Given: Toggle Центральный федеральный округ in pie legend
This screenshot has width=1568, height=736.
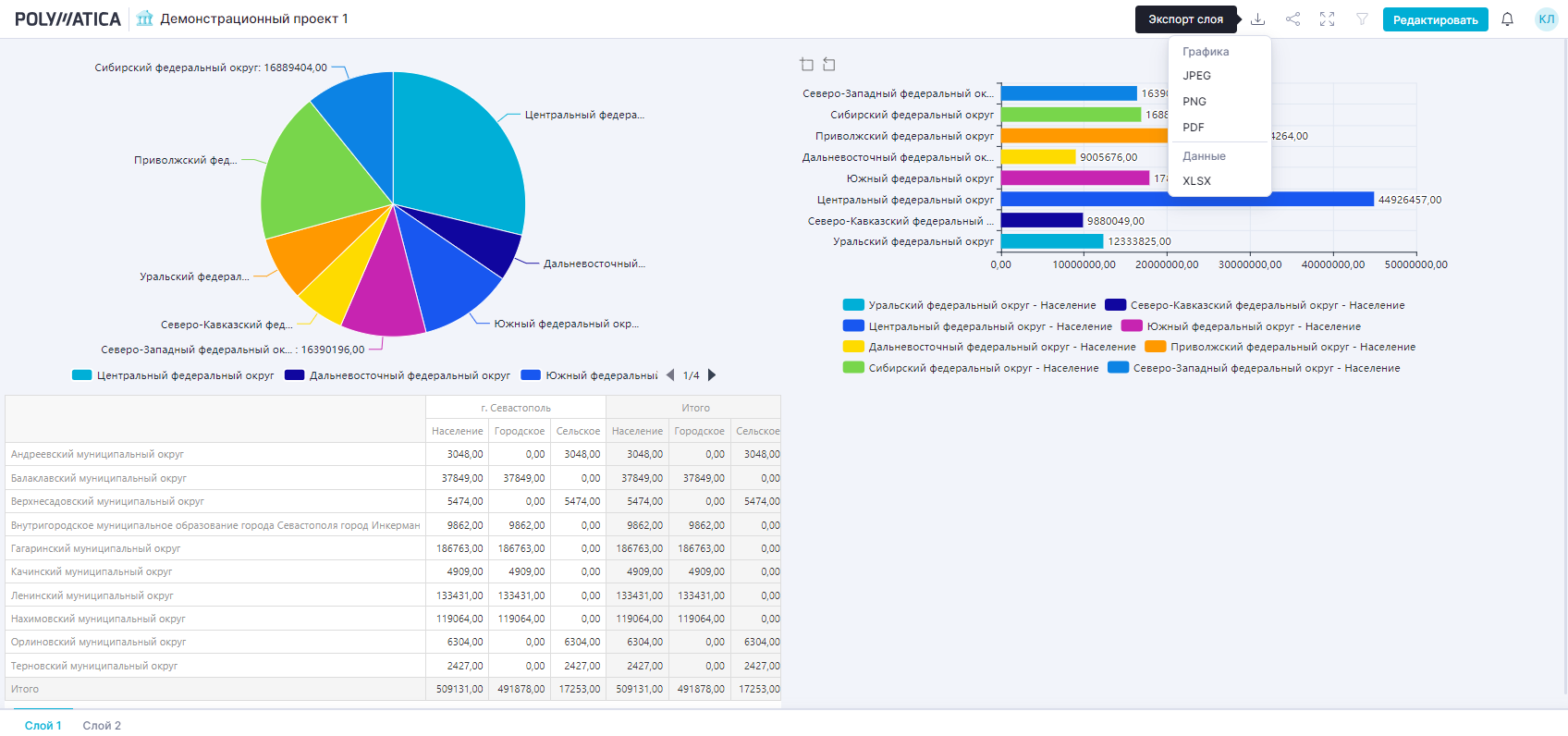Looking at the screenshot, I should [174, 375].
